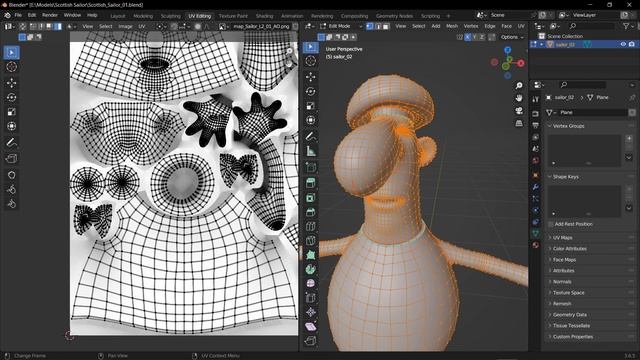
Task: Click the pan hand icon in the viewport
Action: tap(519, 98)
